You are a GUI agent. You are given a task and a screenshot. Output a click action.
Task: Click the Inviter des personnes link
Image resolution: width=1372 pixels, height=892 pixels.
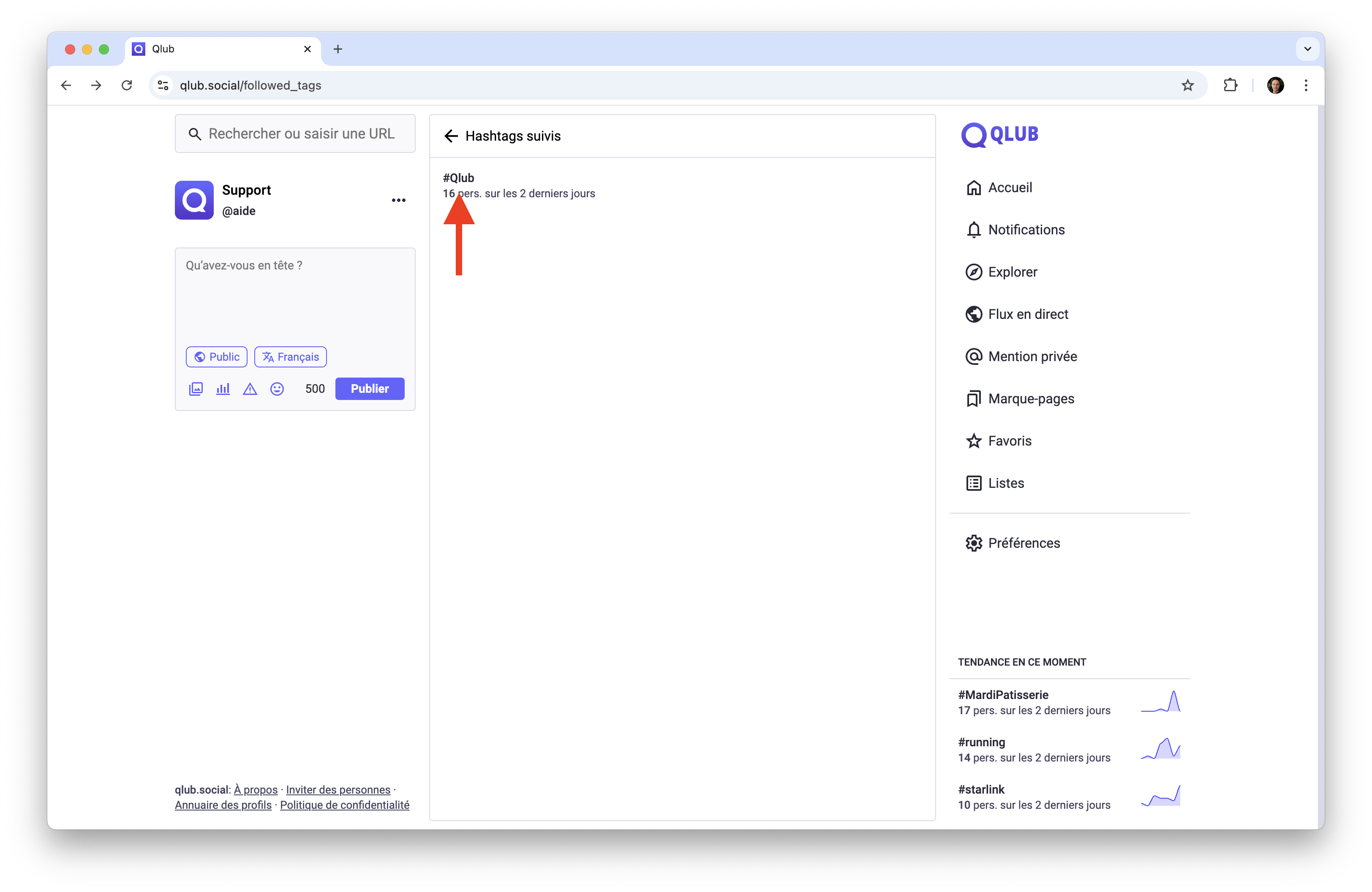click(338, 790)
